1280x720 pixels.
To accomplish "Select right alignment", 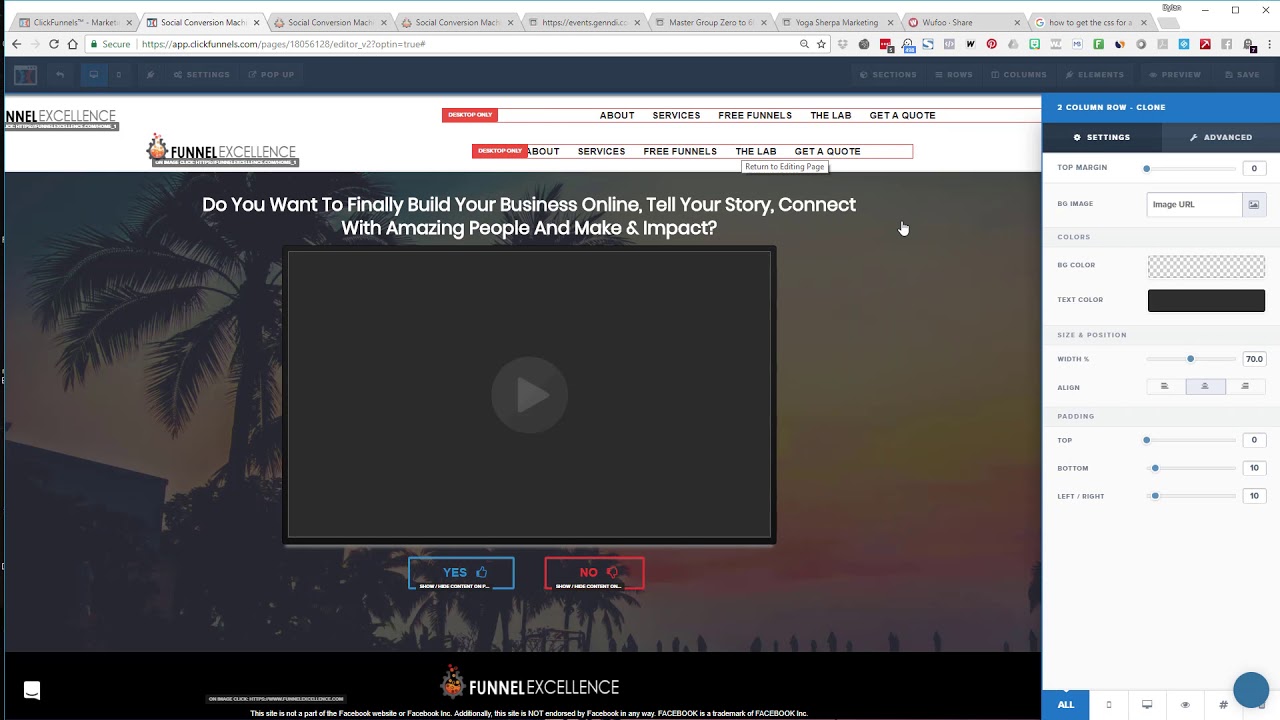I will pos(1245,386).
